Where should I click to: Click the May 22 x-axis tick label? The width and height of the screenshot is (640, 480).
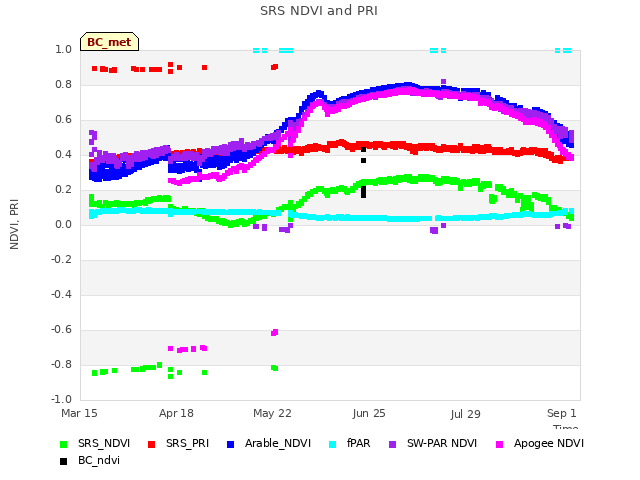pyautogui.click(x=272, y=413)
